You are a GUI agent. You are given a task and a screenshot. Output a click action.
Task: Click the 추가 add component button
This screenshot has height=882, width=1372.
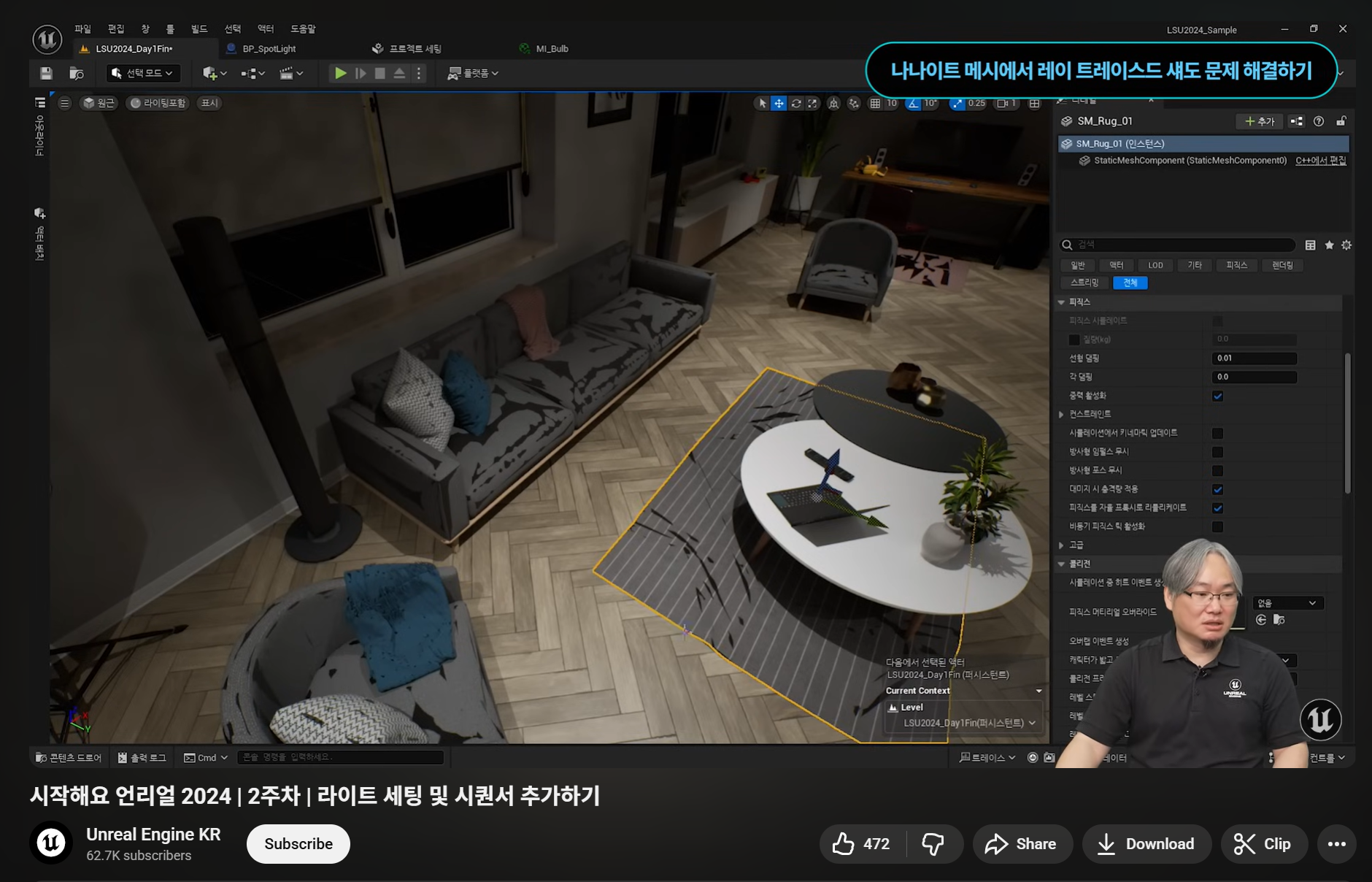point(1260,121)
